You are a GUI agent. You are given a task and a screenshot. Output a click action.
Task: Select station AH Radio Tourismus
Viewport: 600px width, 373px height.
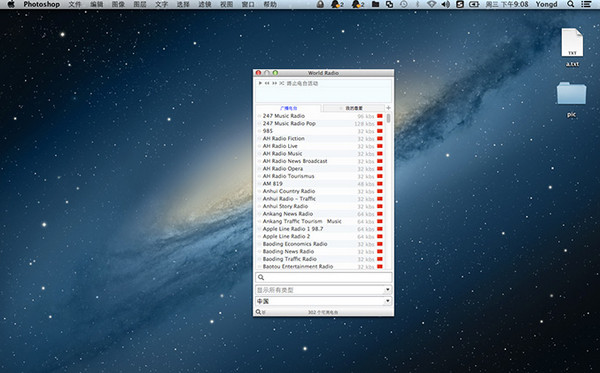(x=289, y=176)
